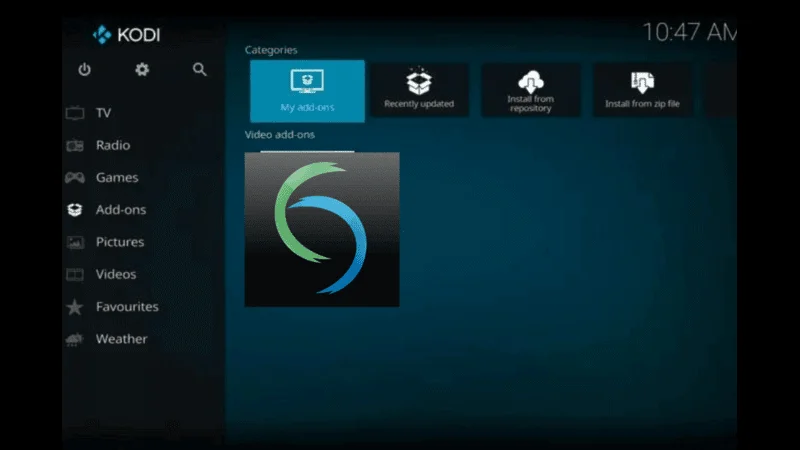Click the Categories heading text
Viewport: 800px width, 450px height.
(x=271, y=50)
